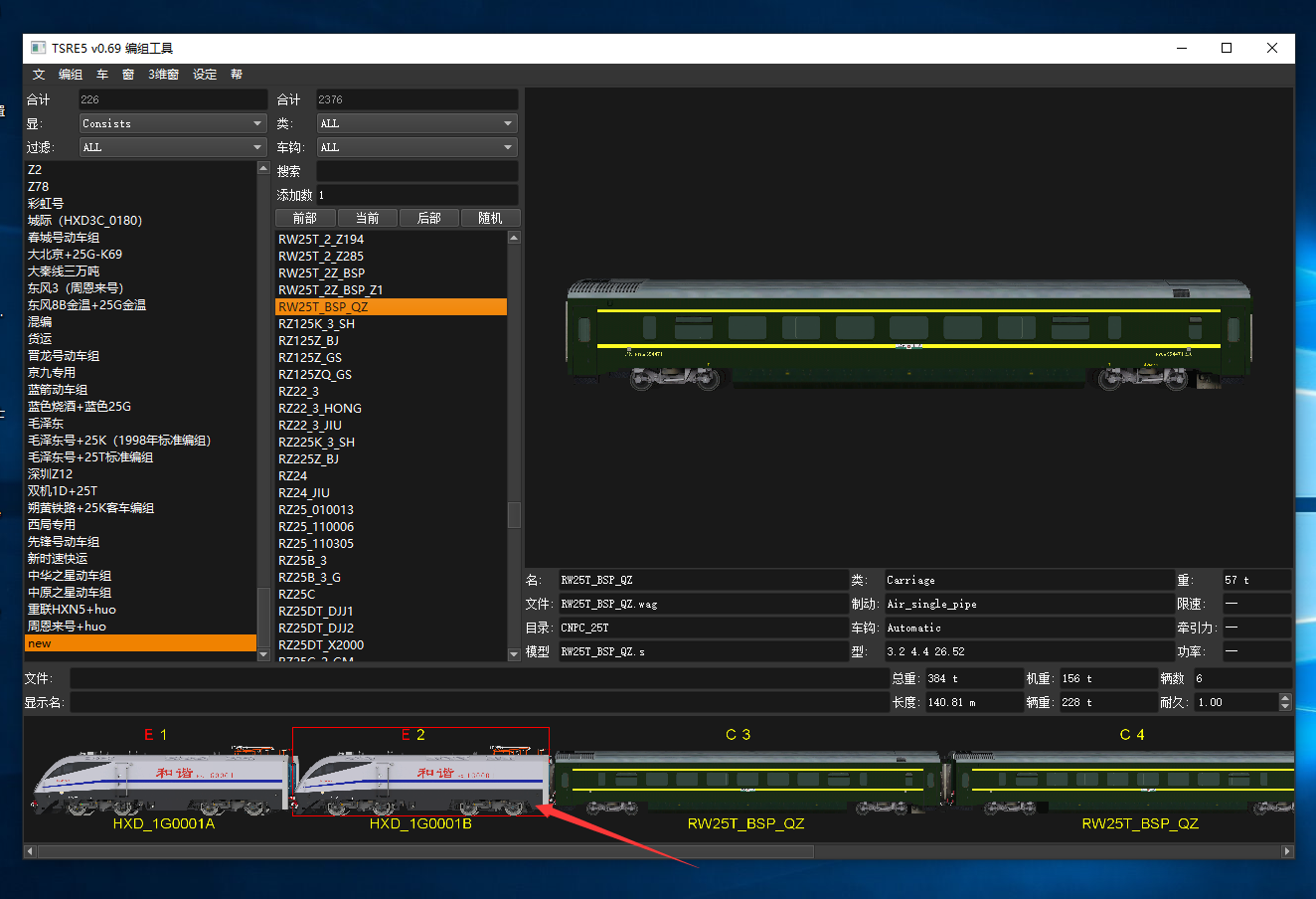Expand the 过滤 ALL filter dropdown
This screenshot has width=1316, height=899.
pyautogui.click(x=173, y=147)
